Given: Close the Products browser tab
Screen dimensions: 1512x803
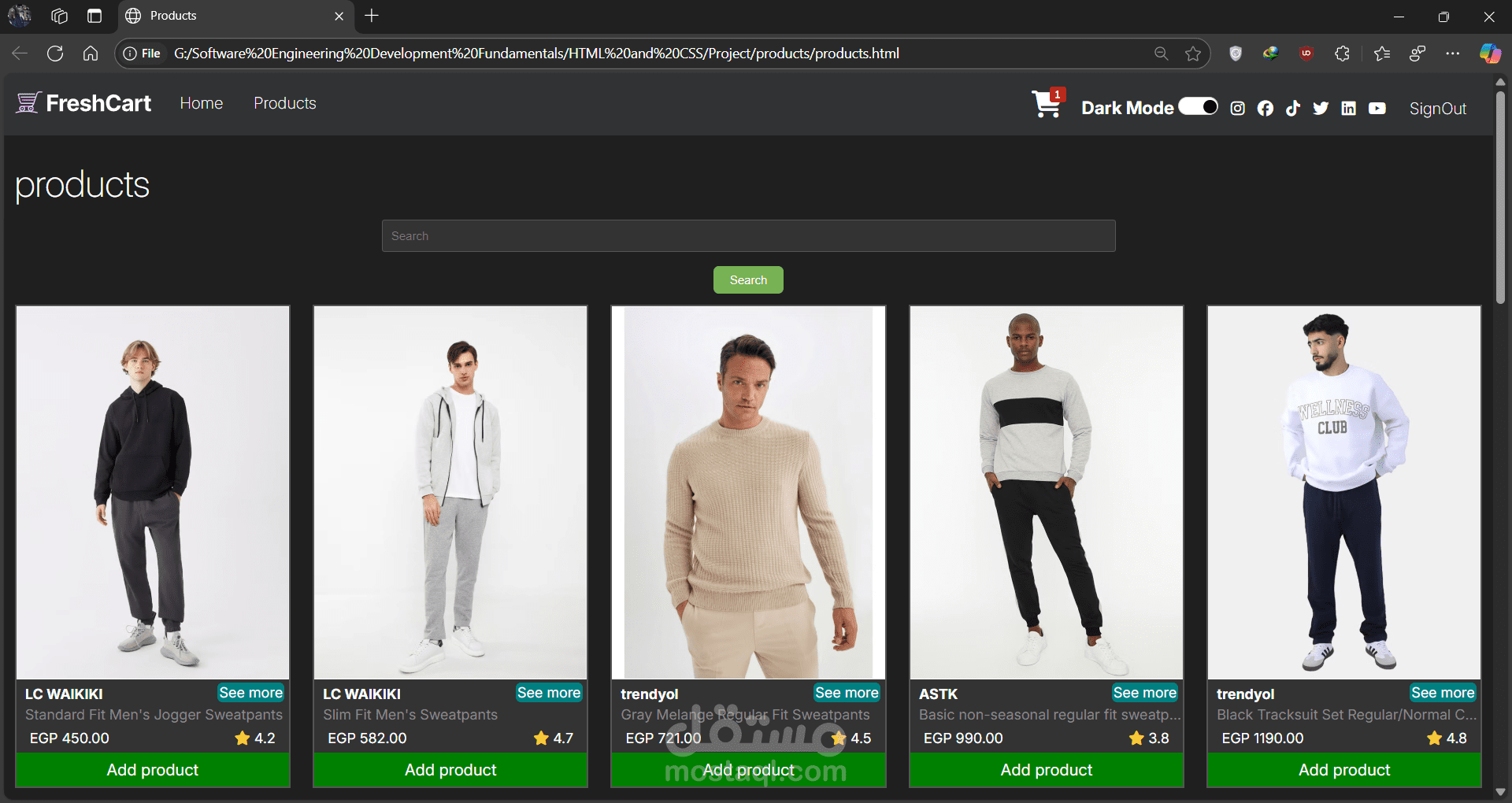Looking at the screenshot, I should (339, 16).
